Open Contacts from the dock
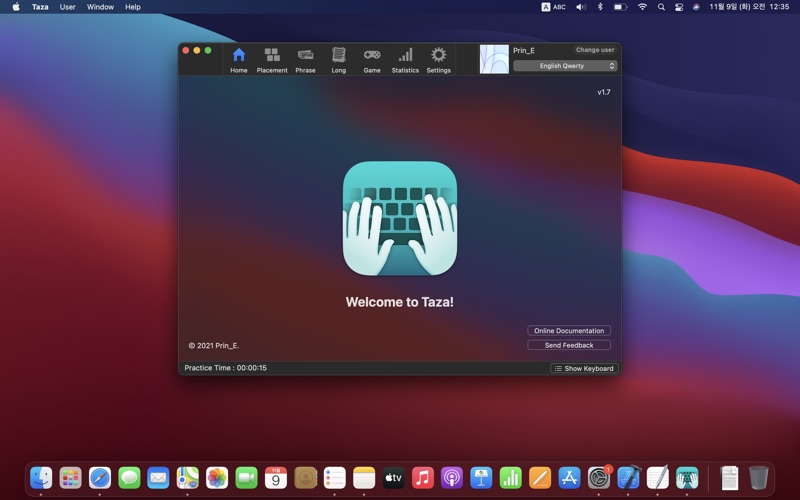This screenshot has height=500, width=800. click(x=305, y=478)
